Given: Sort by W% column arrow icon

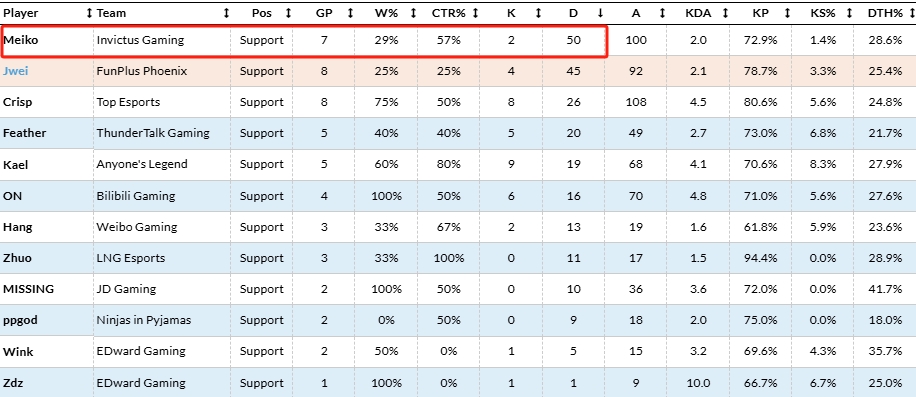Looking at the screenshot, I should [x=414, y=13].
